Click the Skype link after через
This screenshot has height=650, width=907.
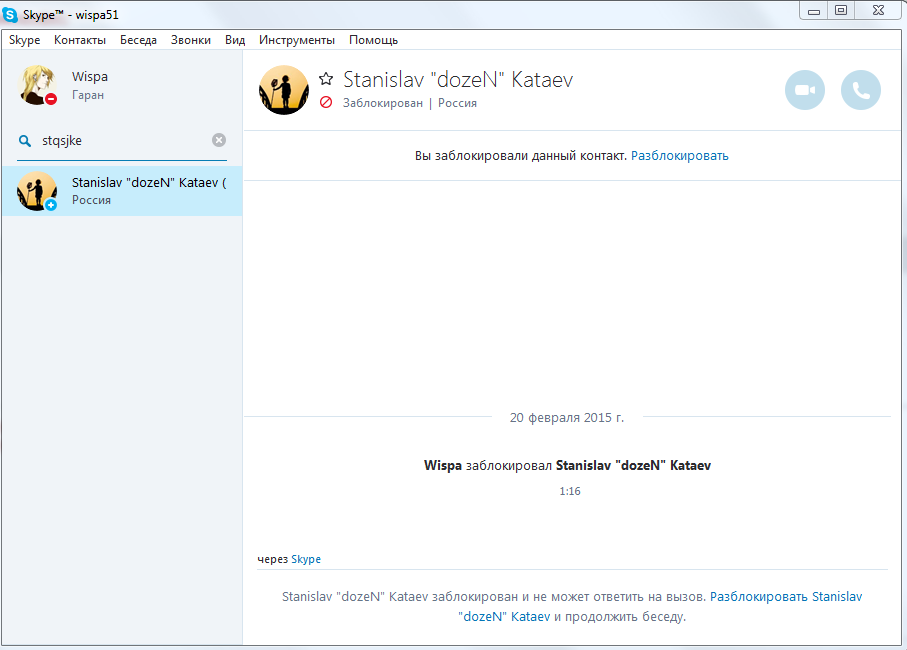pyautogui.click(x=306, y=559)
